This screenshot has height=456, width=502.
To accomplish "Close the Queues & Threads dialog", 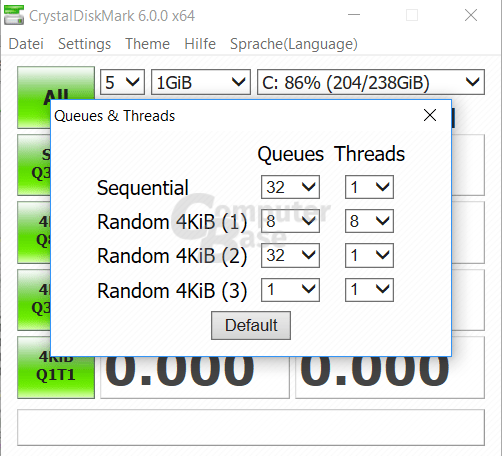I will point(430,115).
